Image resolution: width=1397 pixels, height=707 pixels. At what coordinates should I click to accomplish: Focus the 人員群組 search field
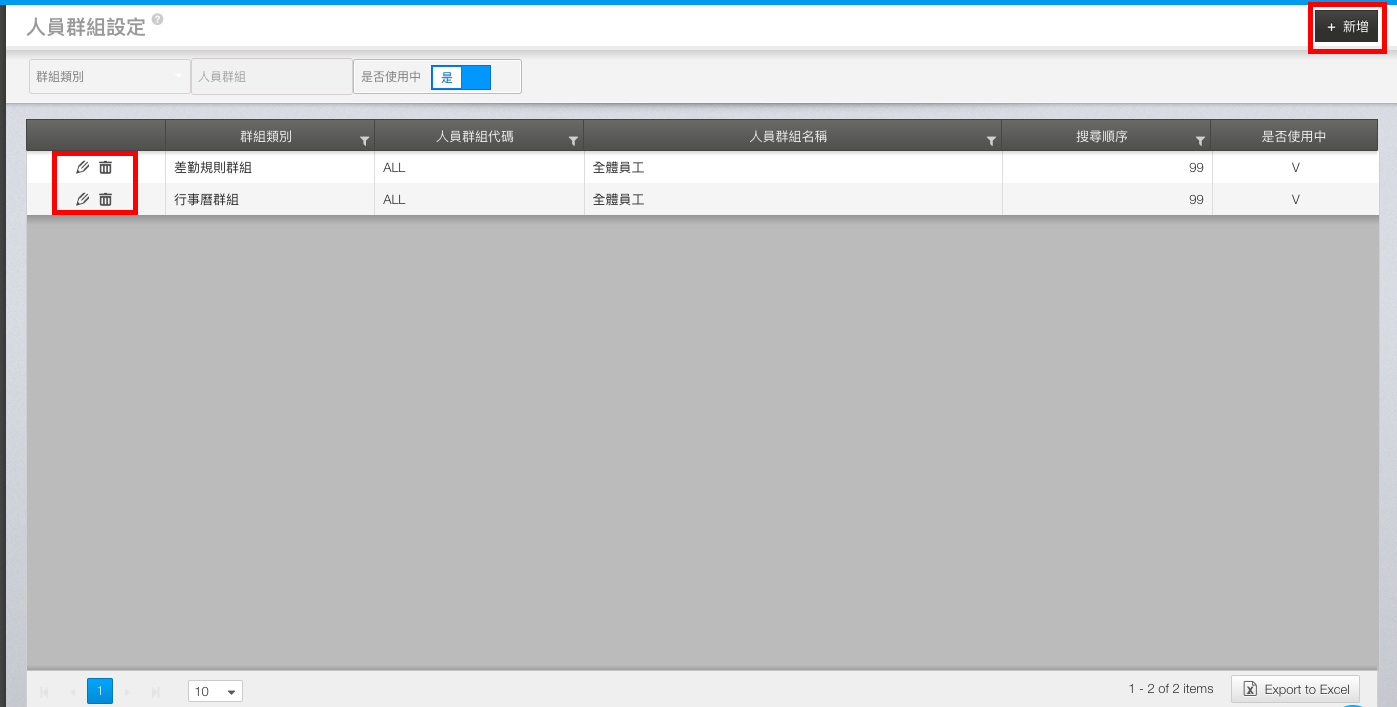[x=271, y=76]
